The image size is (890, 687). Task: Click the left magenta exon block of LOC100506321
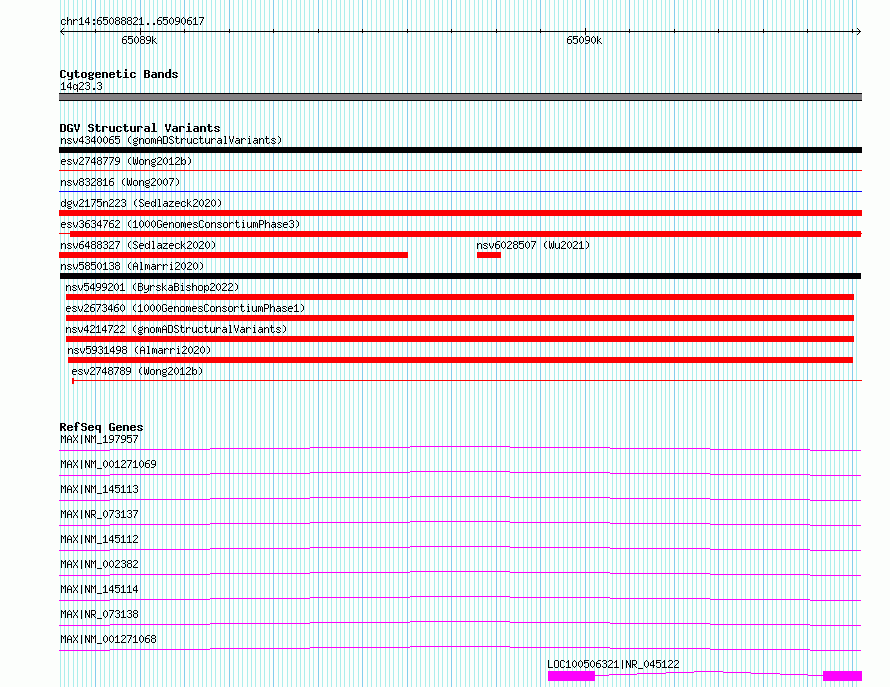click(571, 676)
